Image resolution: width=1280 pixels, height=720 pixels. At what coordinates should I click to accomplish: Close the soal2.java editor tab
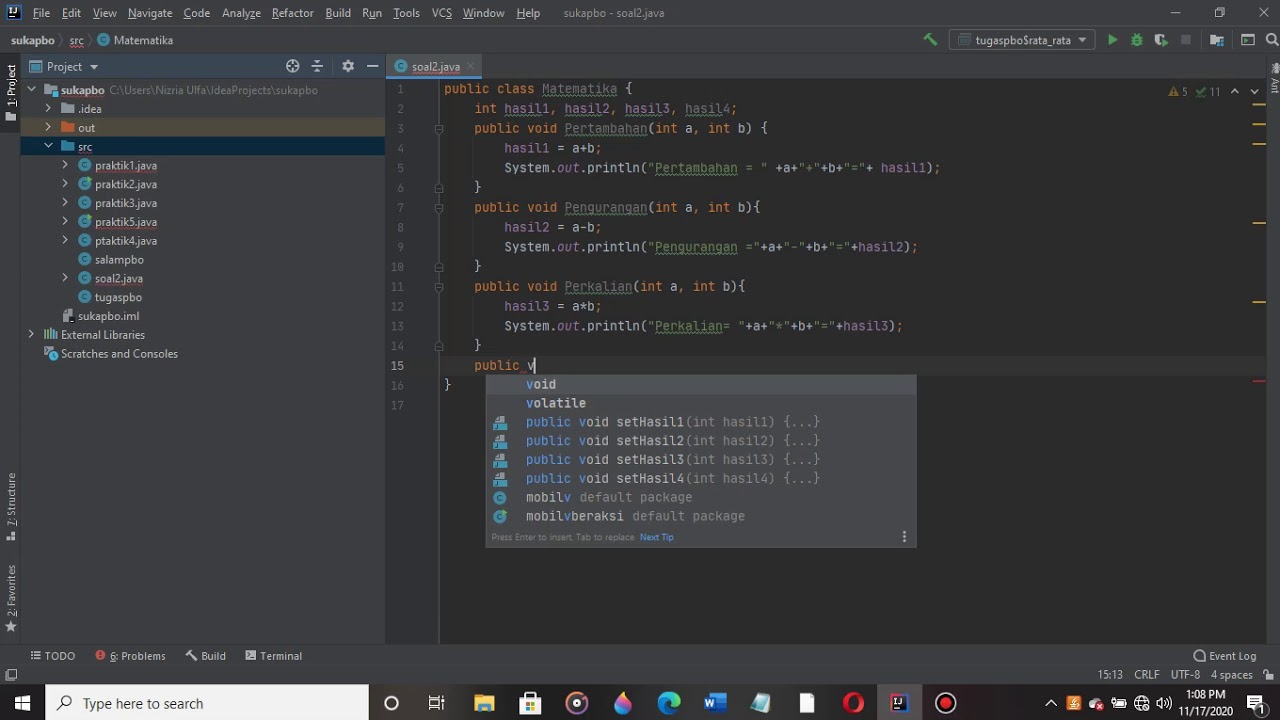(471, 67)
